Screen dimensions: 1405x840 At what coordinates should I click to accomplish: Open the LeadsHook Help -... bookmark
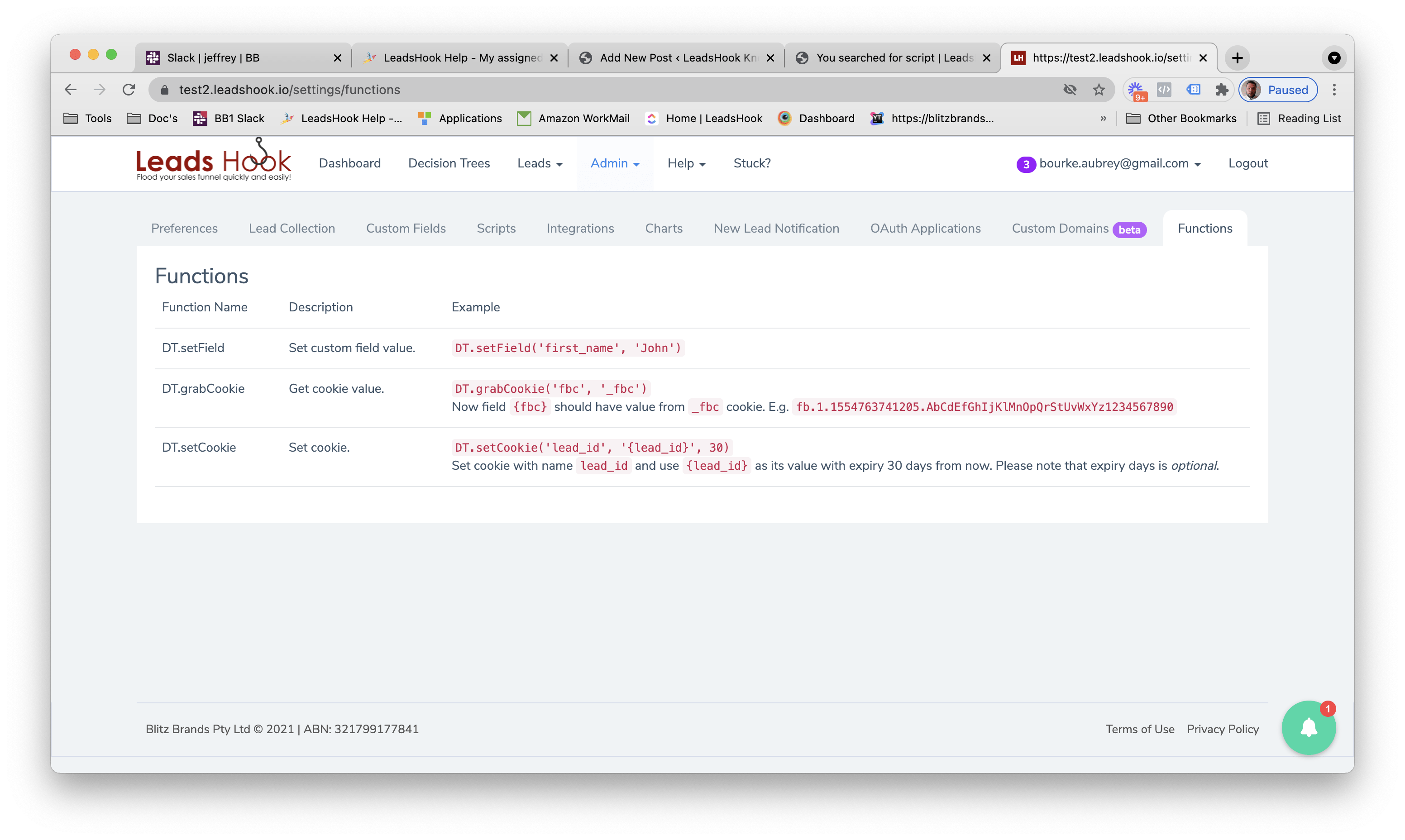coord(341,118)
